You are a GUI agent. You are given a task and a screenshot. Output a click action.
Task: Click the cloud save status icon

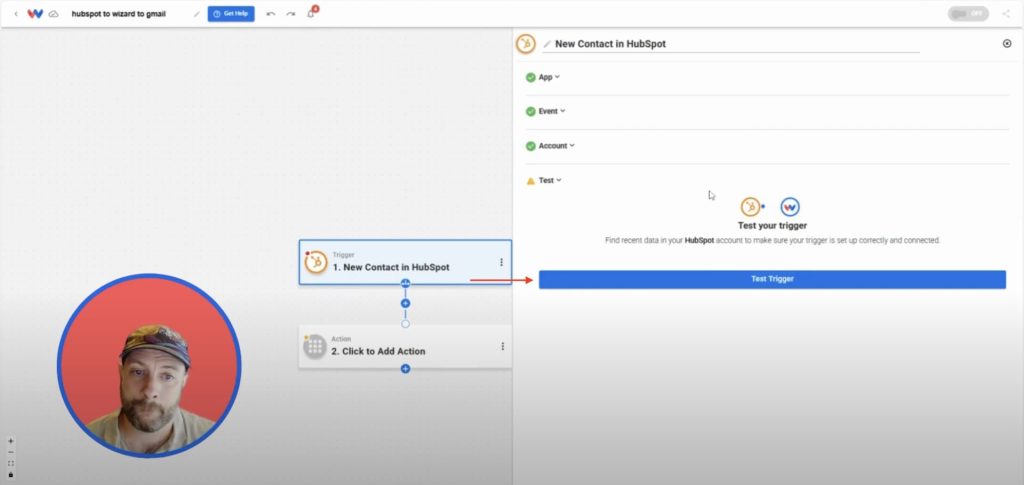click(x=54, y=14)
